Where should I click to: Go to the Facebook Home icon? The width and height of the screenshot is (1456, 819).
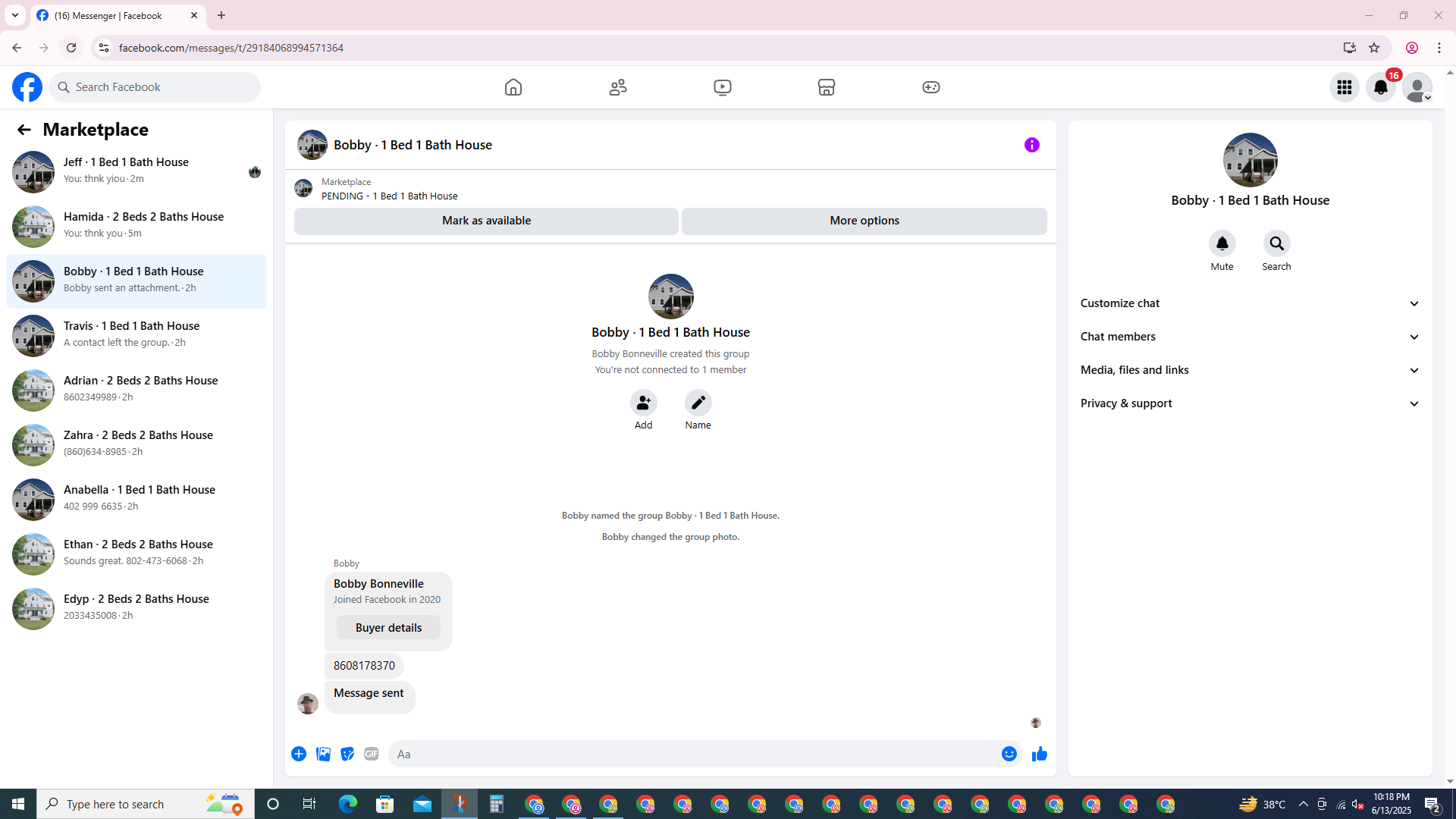coord(513,87)
